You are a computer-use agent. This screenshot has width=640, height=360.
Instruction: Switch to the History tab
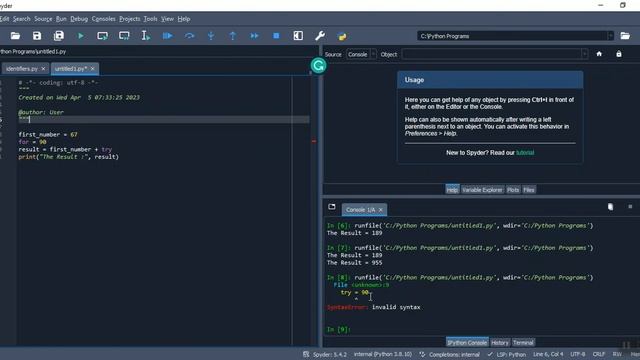click(x=500, y=342)
